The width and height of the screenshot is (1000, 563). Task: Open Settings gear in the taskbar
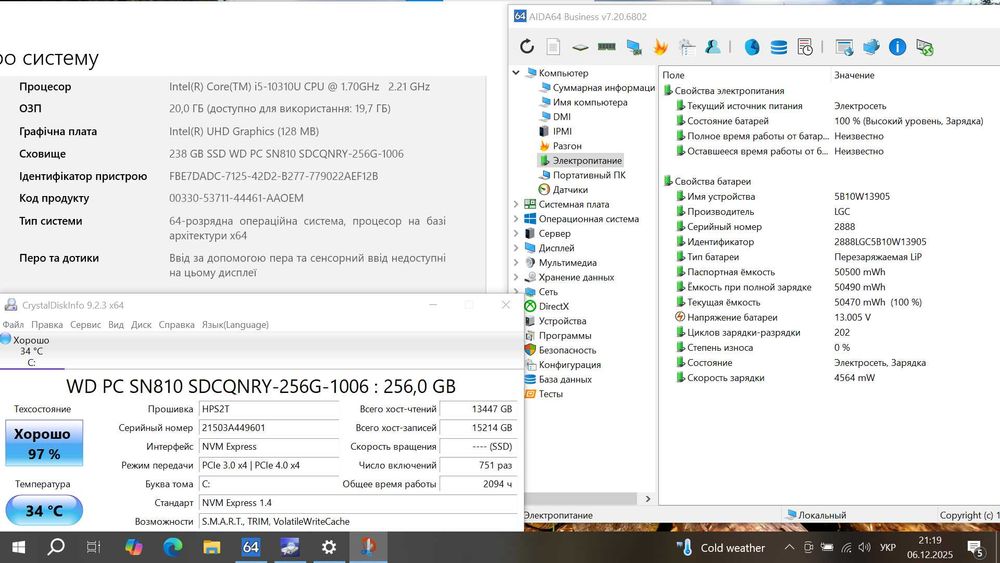[x=328, y=547]
